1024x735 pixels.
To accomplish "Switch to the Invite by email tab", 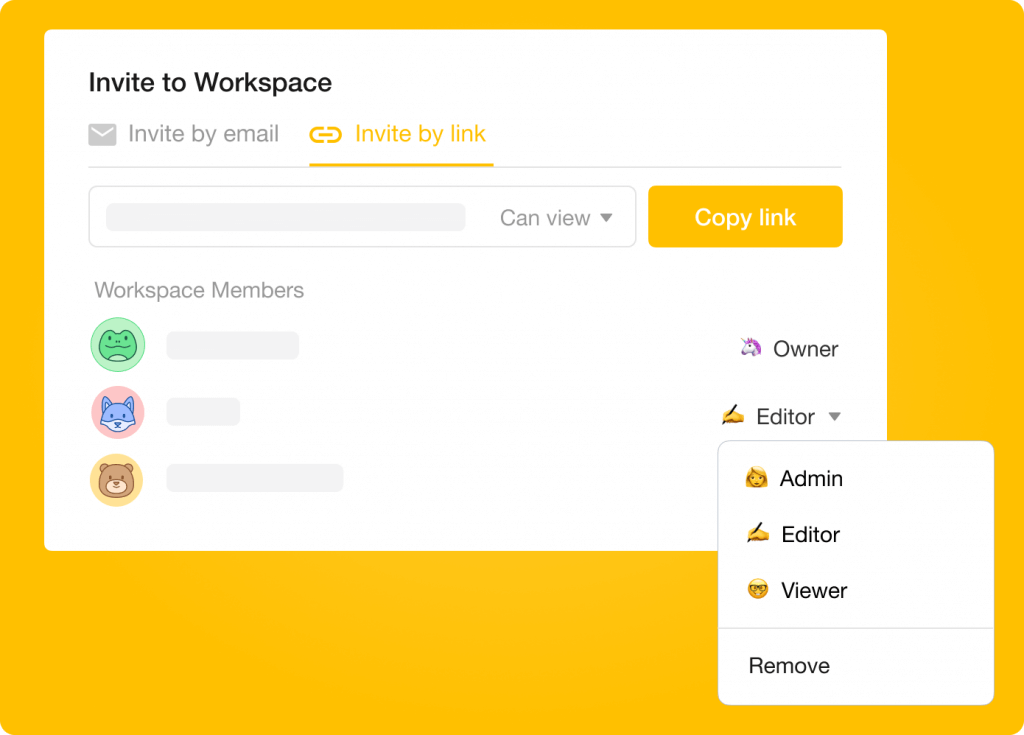I will (184, 133).
